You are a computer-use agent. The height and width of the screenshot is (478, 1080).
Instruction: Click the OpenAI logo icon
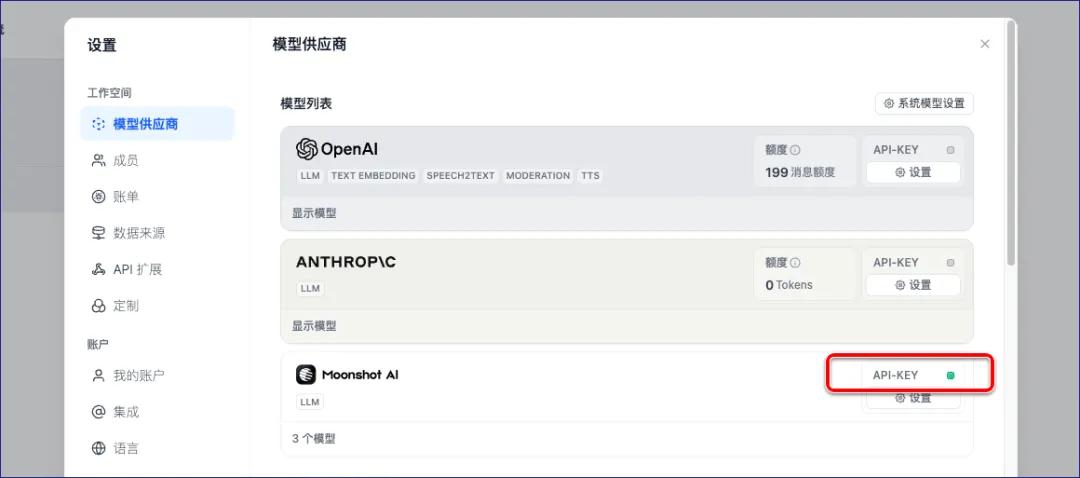pyautogui.click(x=307, y=149)
